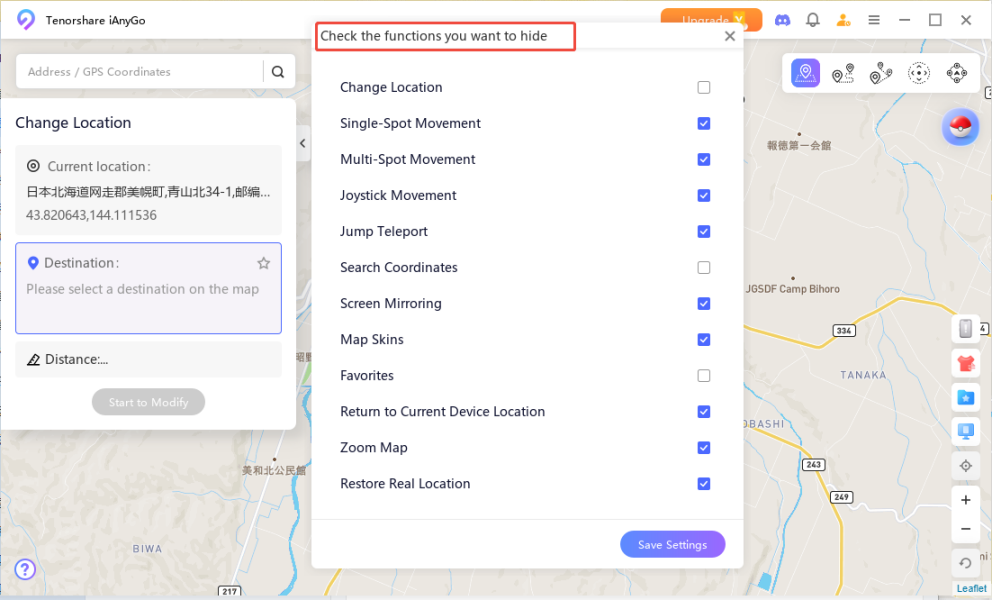
Task: Open the hamburger menu in title bar
Action: 874,20
